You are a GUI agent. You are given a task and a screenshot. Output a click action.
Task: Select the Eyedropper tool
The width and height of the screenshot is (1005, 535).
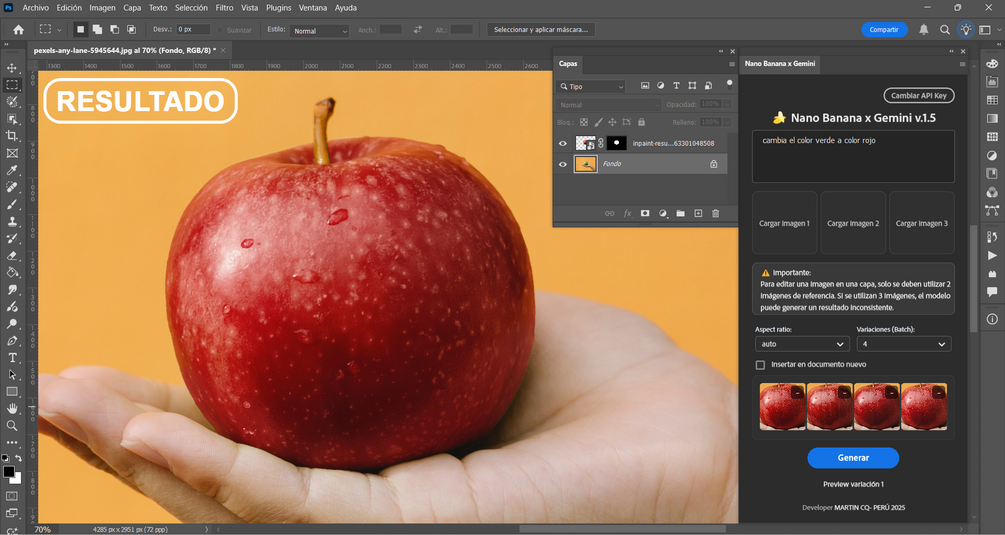tap(12, 170)
